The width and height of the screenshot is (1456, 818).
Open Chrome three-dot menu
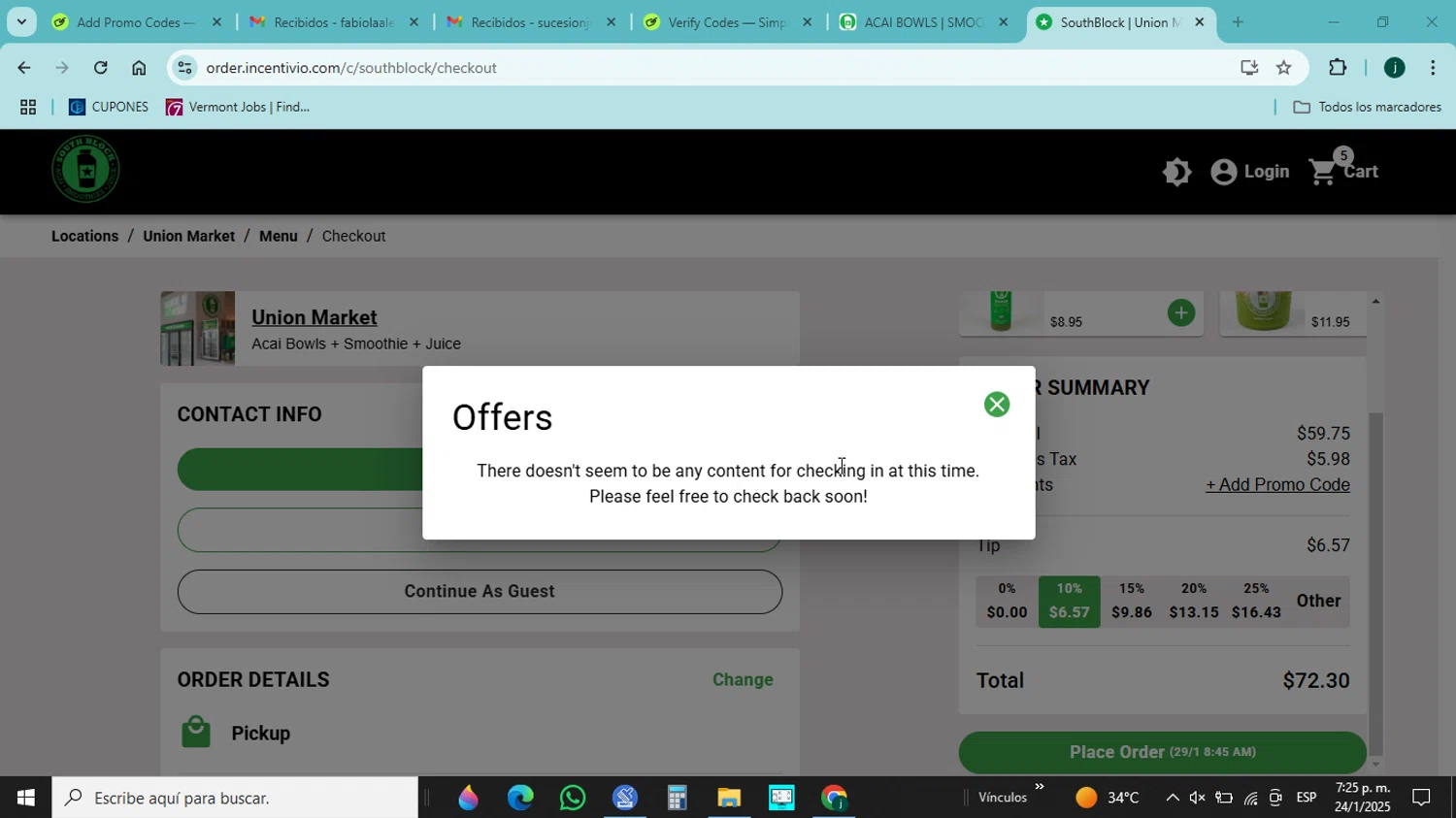pos(1433,68)
